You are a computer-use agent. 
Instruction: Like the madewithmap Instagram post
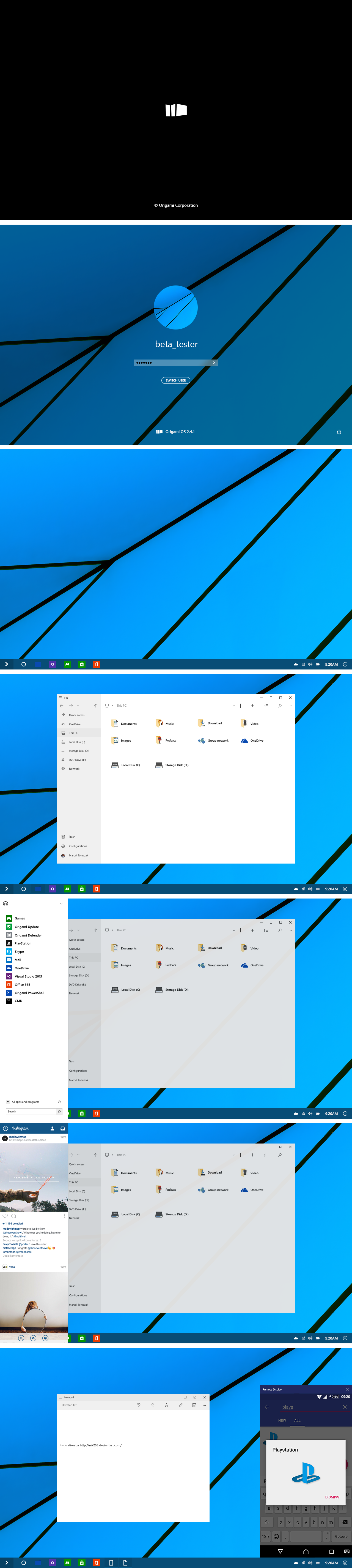[x=5, y=1216]
